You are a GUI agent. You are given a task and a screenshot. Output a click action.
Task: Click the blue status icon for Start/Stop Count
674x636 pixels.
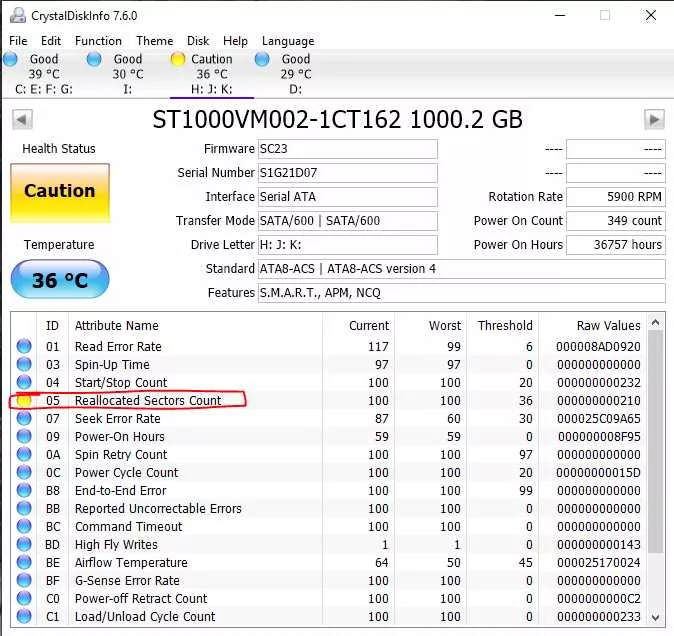[24, 382]
